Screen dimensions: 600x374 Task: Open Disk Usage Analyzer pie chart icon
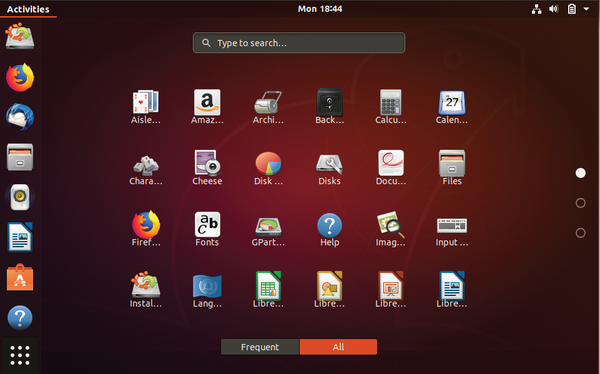[268, 163]
